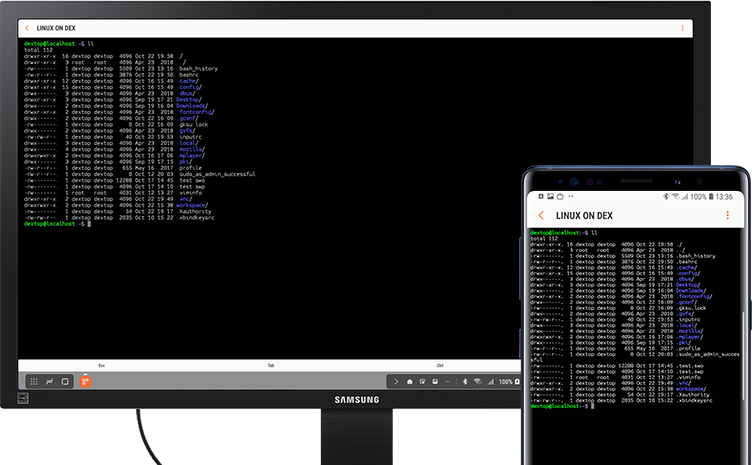
Task: Click the Tab key on terminal key bar
Action: click(x=271, y=365)
